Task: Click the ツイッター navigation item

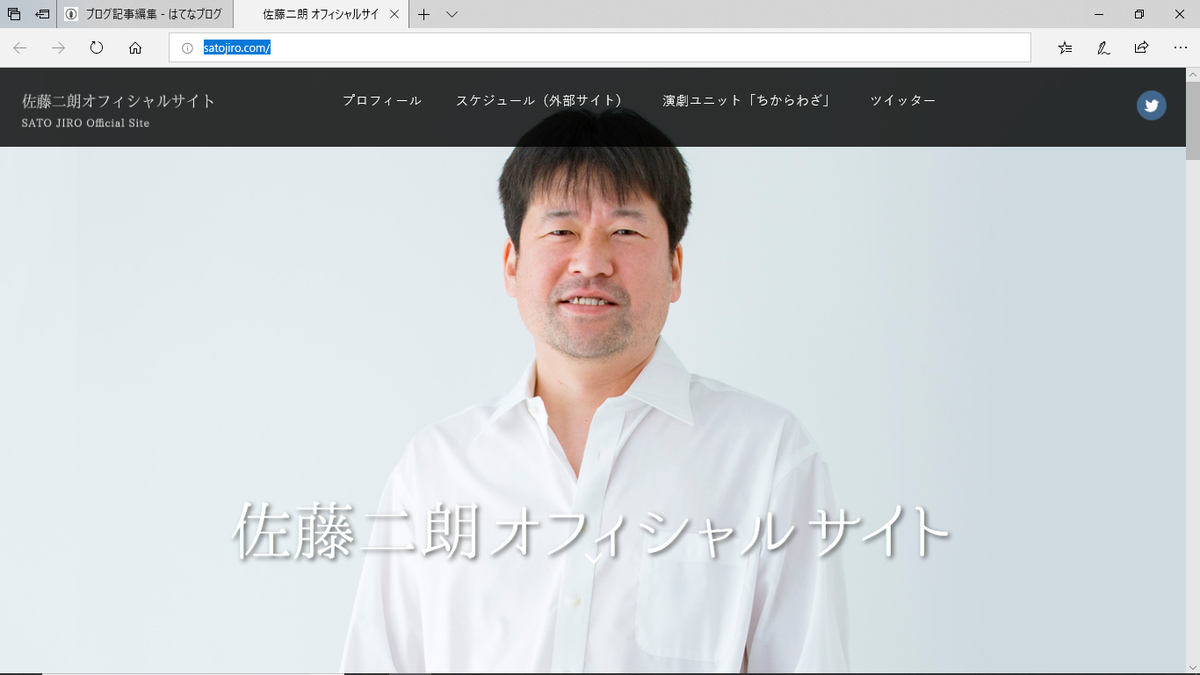Action: [x=903, y=100]
